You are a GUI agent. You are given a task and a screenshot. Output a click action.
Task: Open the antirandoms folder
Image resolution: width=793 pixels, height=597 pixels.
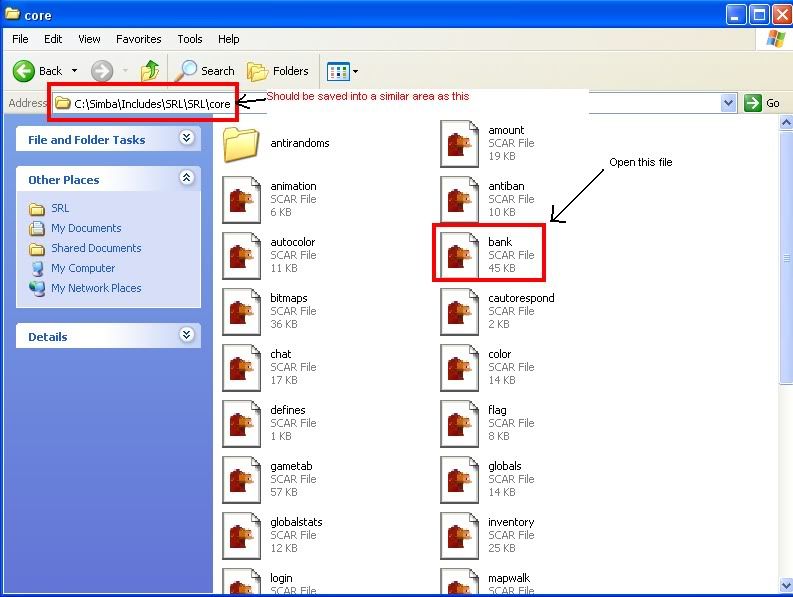(x=242, y=143)
